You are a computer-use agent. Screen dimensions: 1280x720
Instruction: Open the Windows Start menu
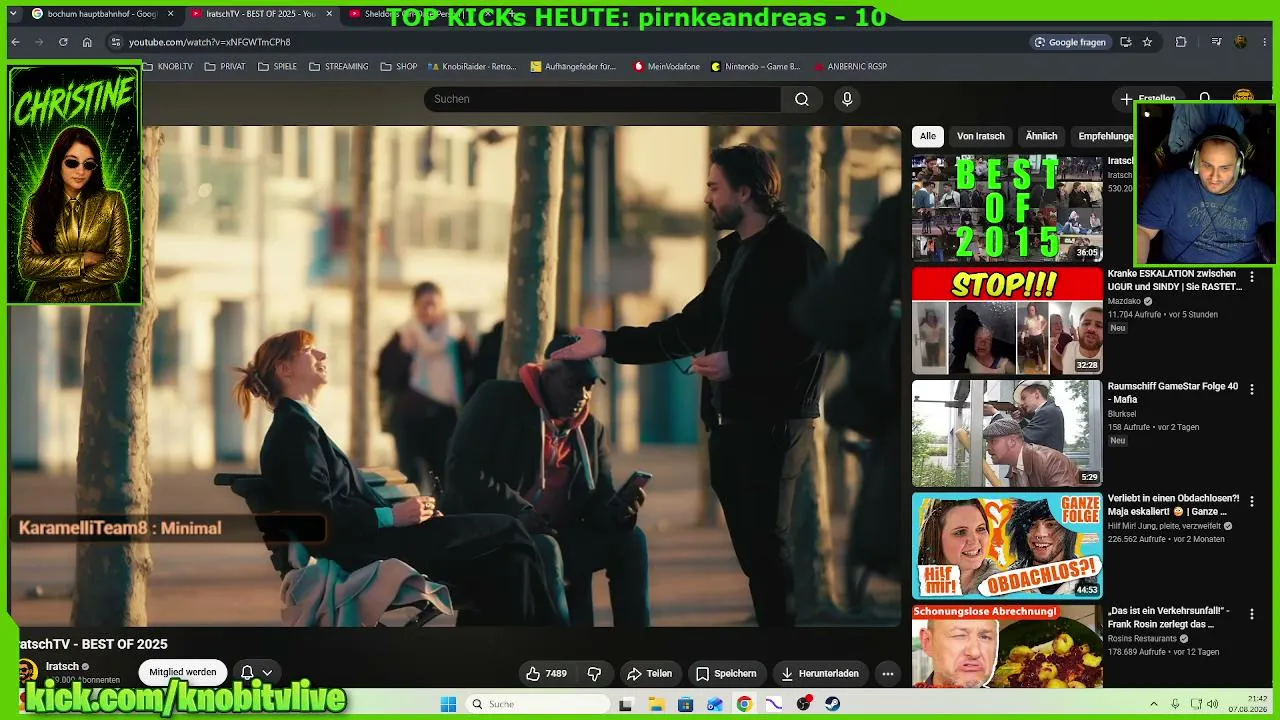[448, 704]
